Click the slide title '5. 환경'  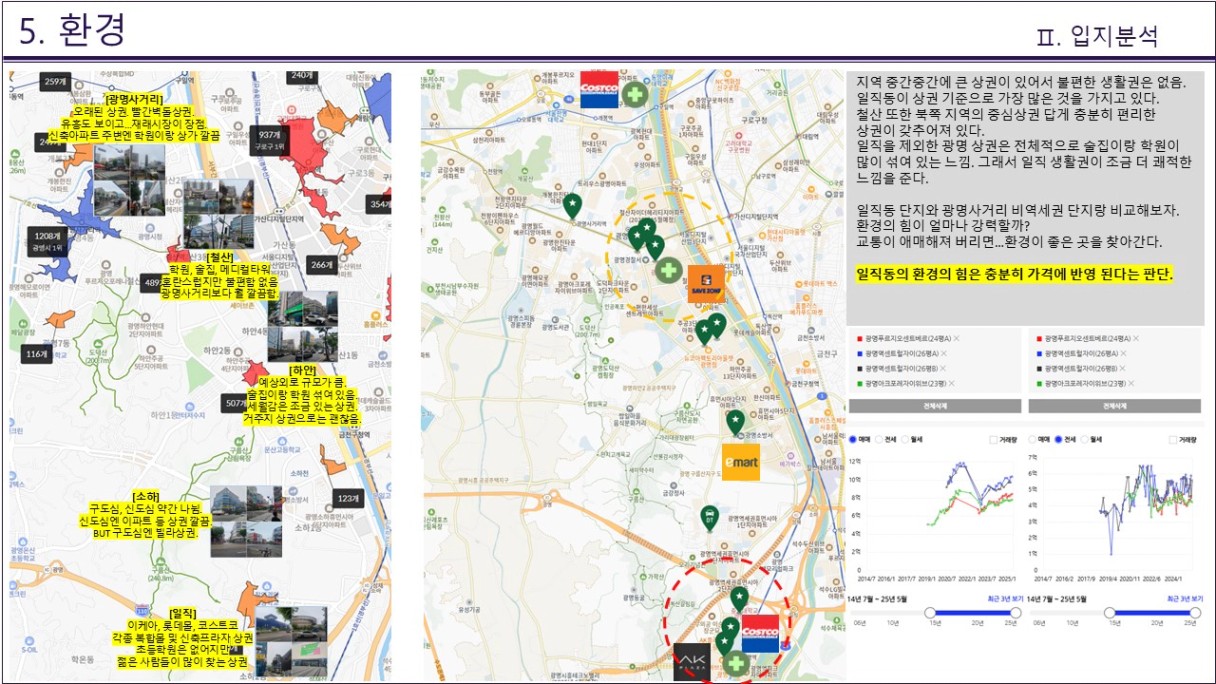72,31
